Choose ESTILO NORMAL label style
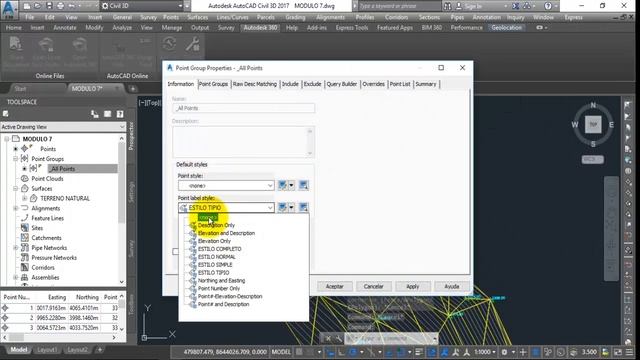This screenshot has width=640, height=360. click(x=216, y=257)
